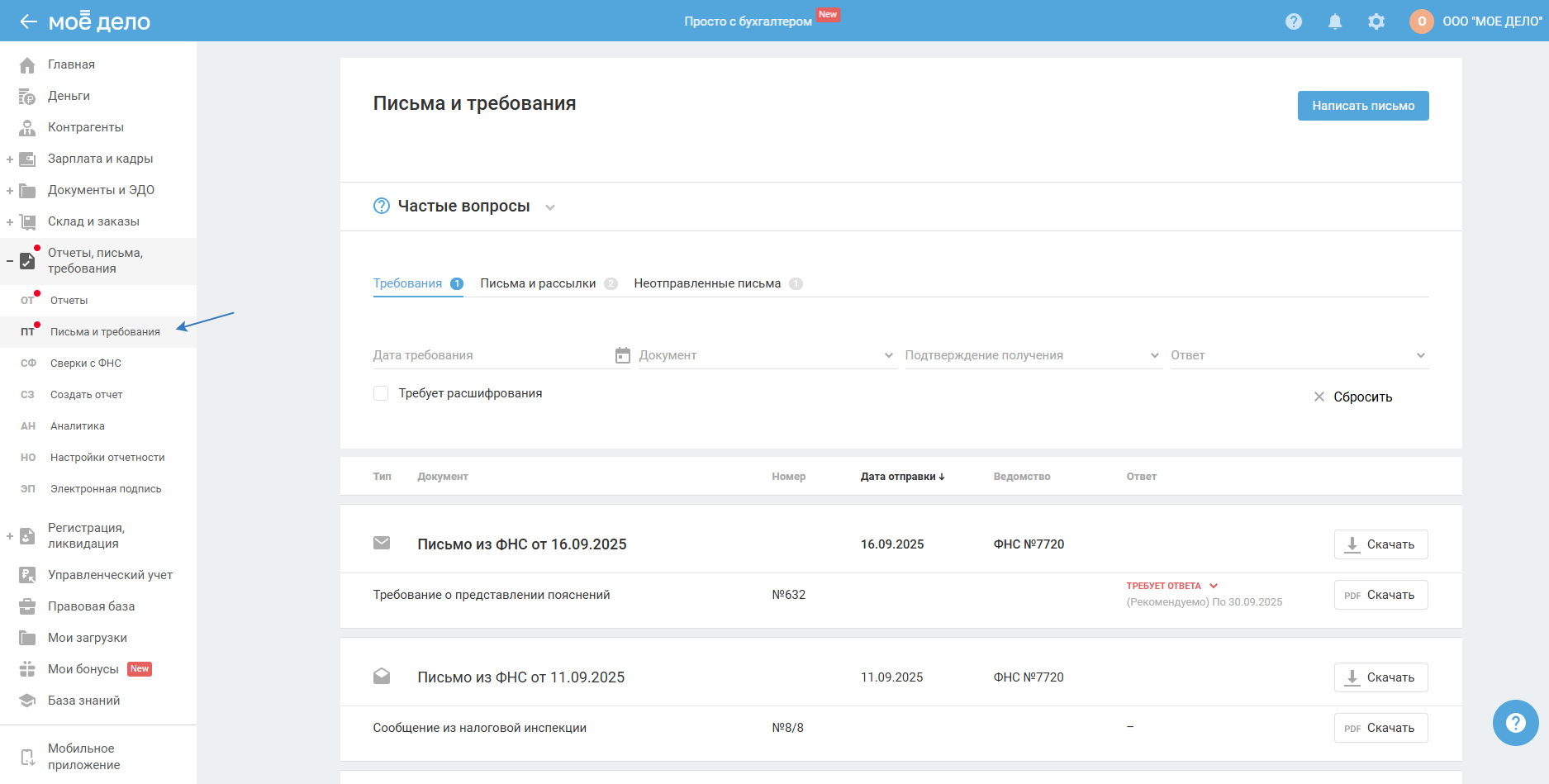
Task: Download the letter from ФНС dated 16.09.2025
Action: [x=1380, y=544]
